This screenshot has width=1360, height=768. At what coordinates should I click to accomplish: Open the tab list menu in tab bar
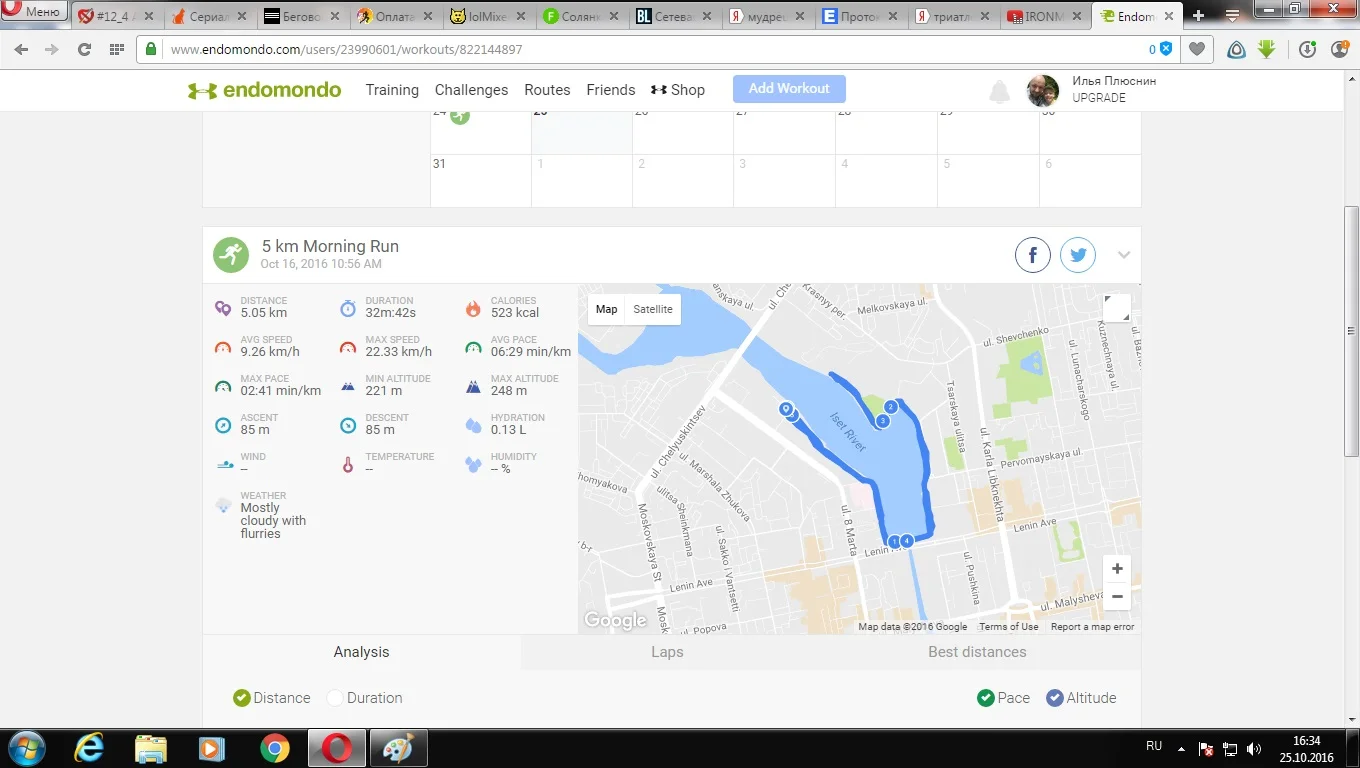point(1232,16)
